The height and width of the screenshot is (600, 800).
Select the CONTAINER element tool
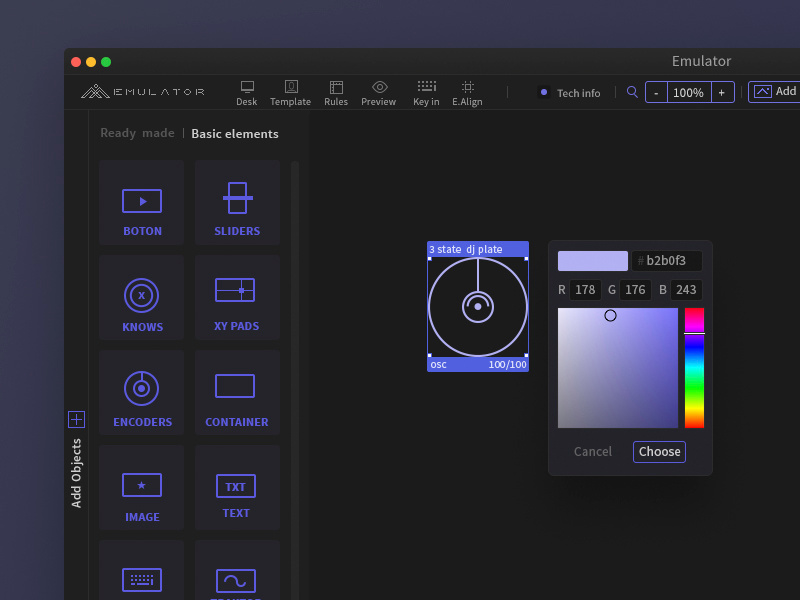pos(236,394)
